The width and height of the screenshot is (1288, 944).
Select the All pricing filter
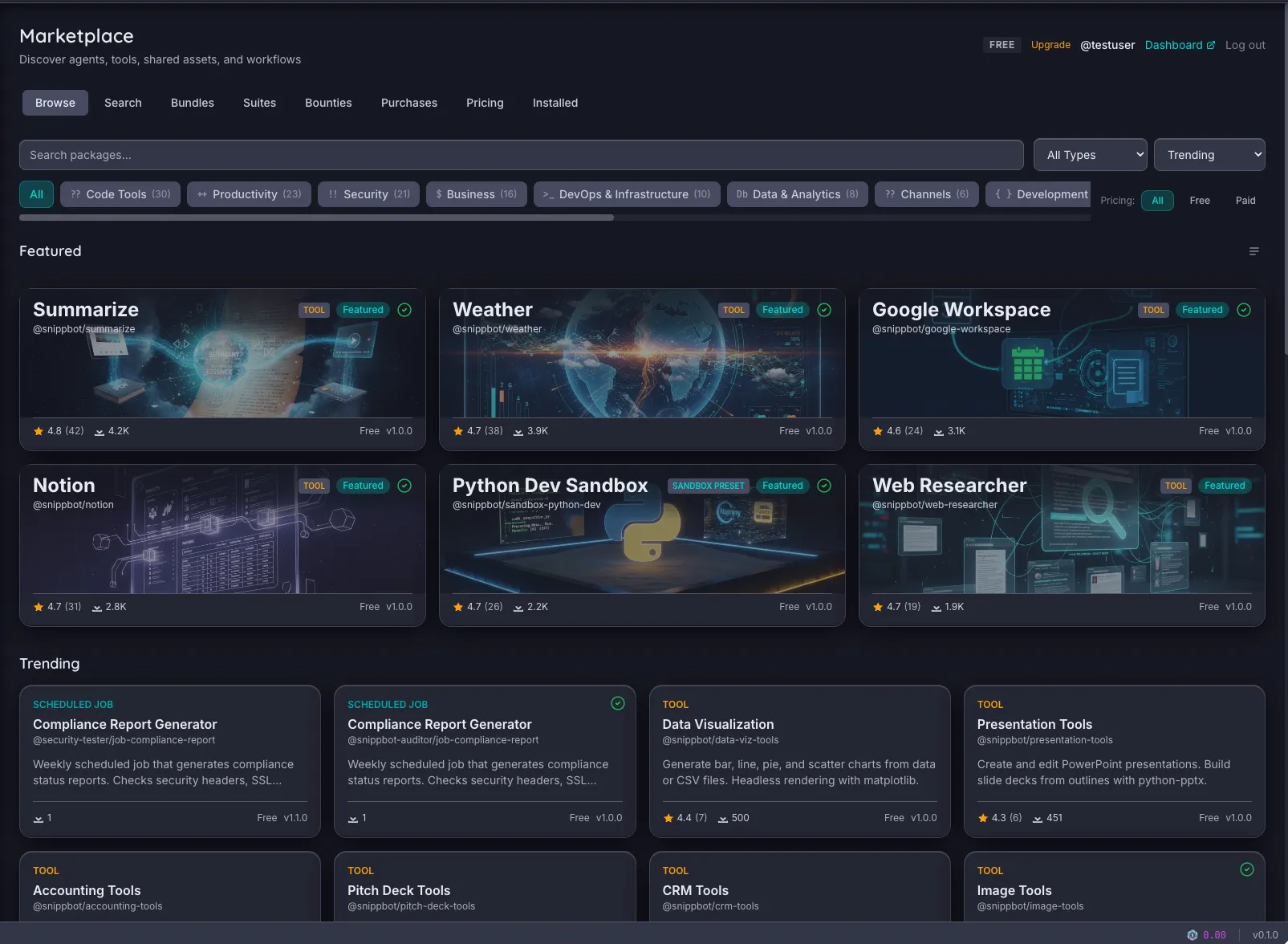(x=1157, y=201)
